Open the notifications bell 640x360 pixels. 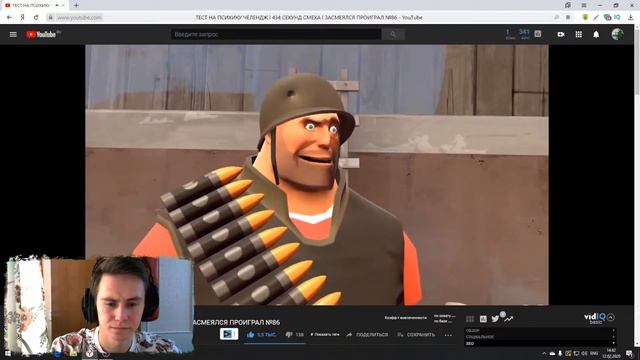coord(596,35)
